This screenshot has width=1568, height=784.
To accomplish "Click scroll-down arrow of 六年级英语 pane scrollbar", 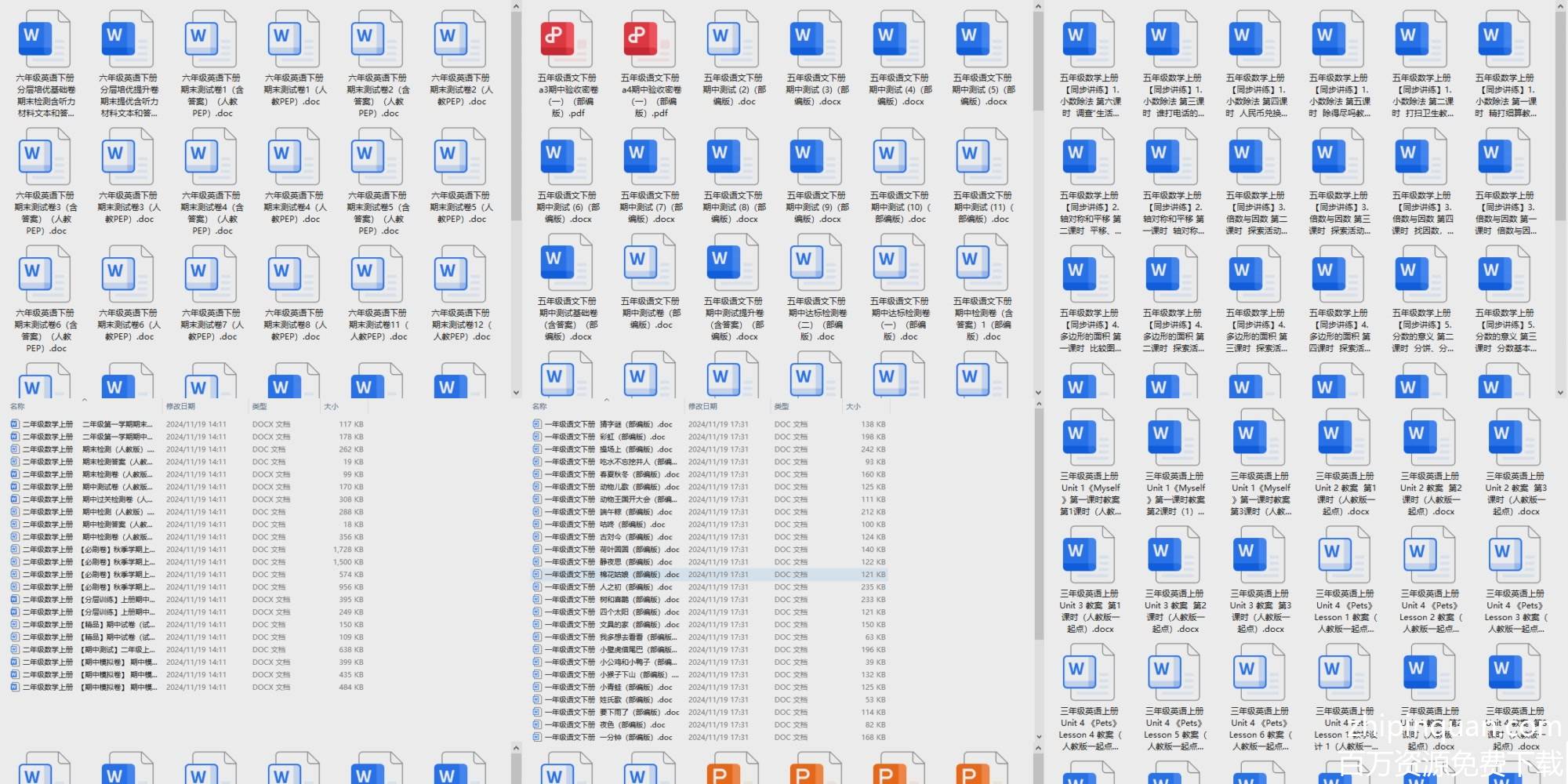I will [x=516, y=392].
